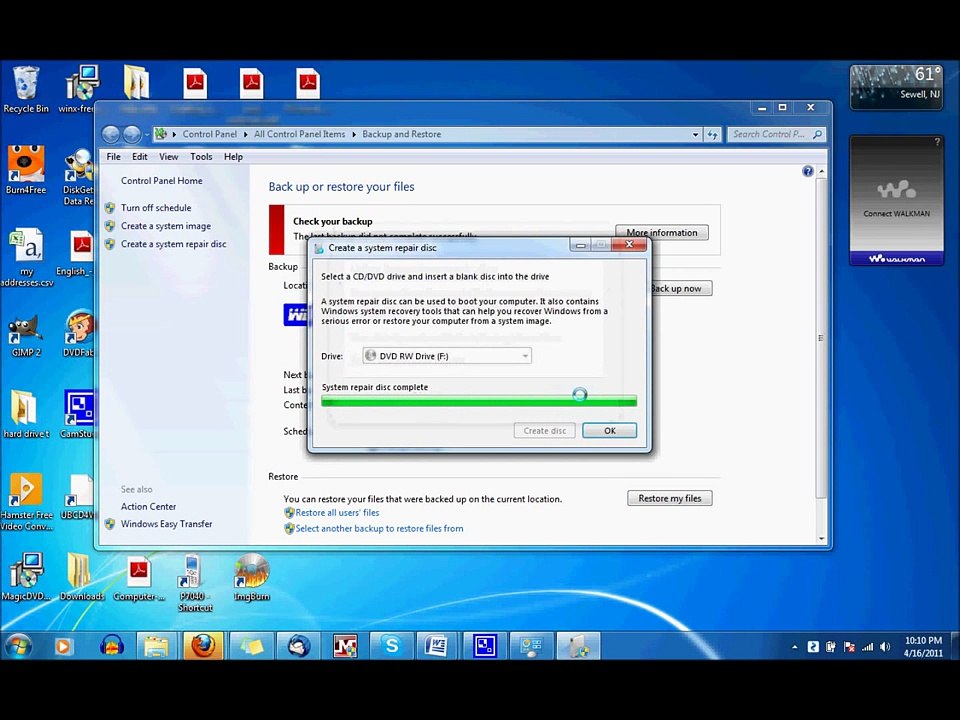Open Microsoft Word from the taskbar
Viewport: 960px width, 720px height.
pos(437,646)
